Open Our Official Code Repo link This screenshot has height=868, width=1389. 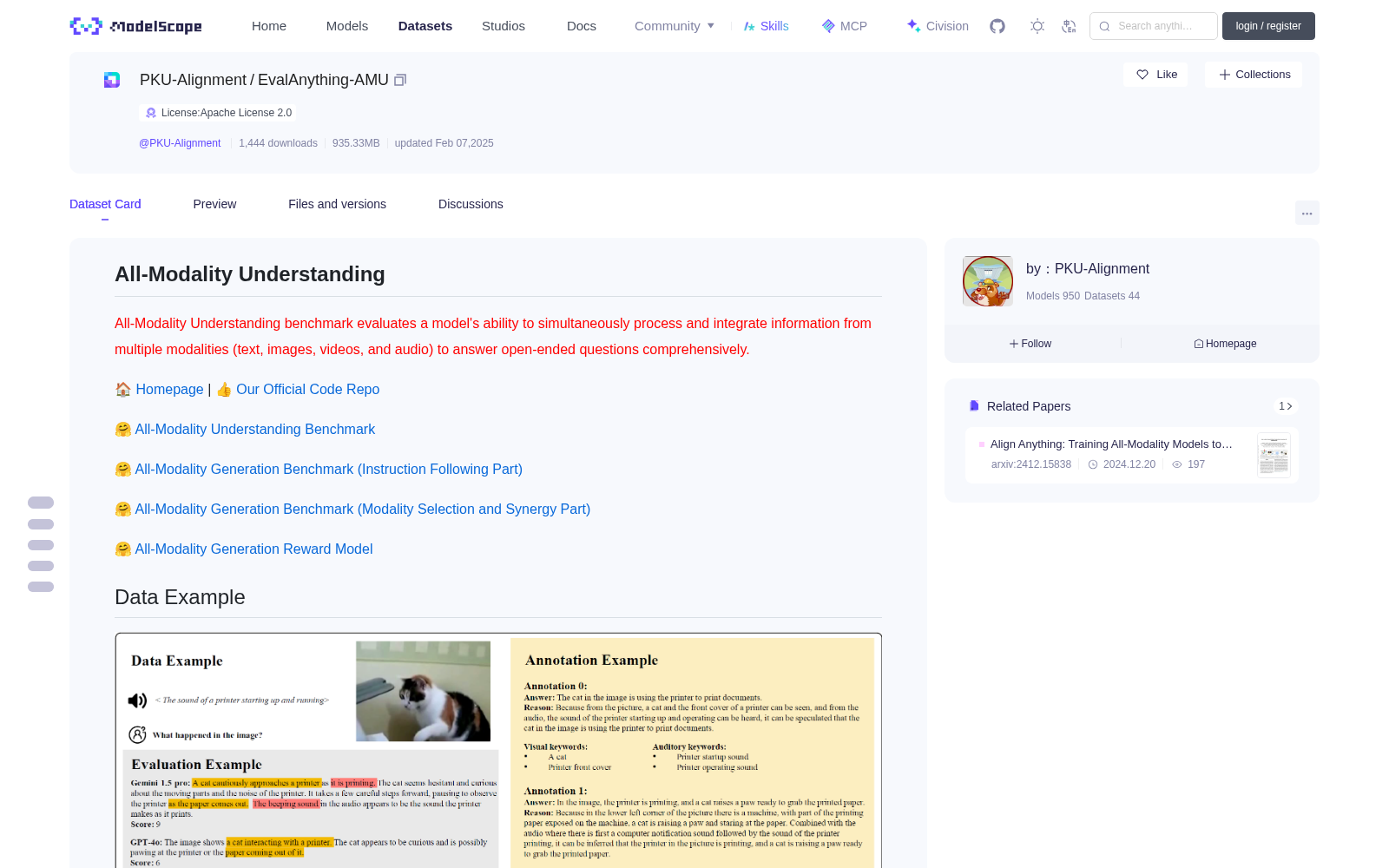307,390
